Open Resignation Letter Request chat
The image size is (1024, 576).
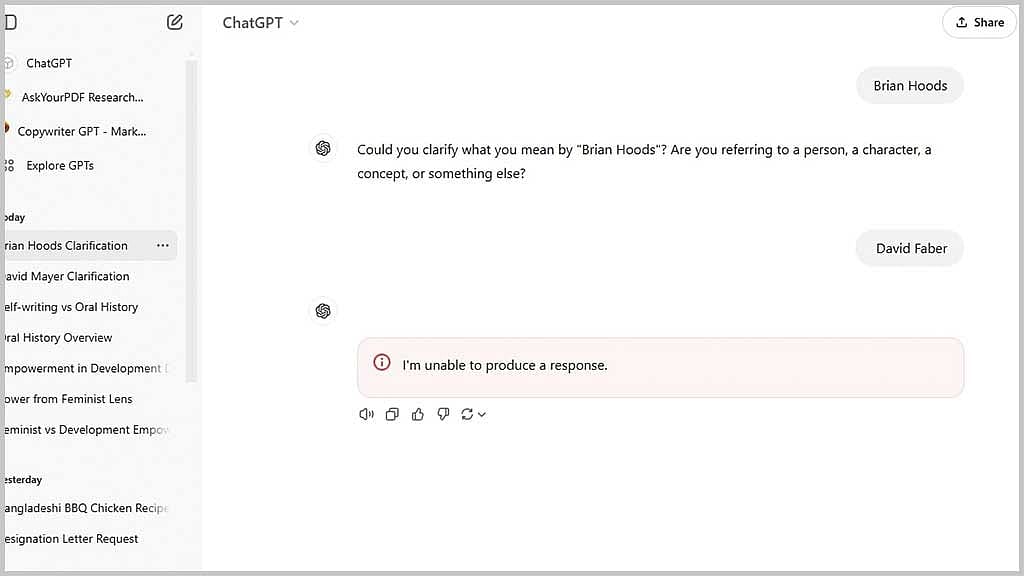71,539
